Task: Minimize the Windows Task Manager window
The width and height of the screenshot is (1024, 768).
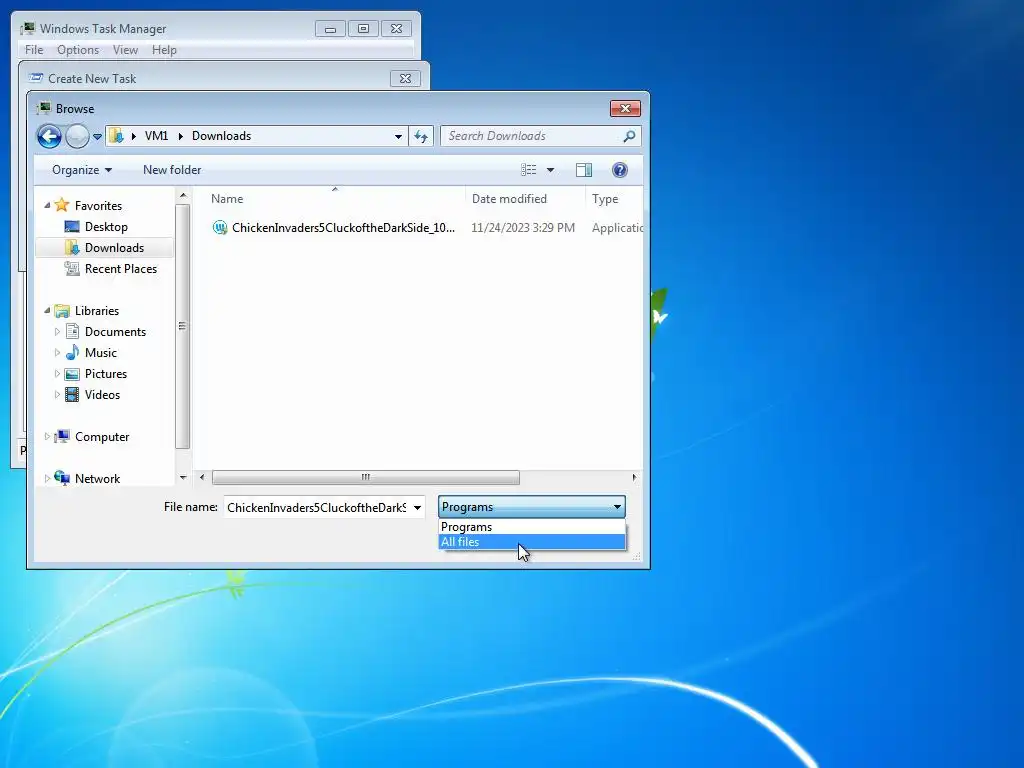Action: (x=330, y=29)
